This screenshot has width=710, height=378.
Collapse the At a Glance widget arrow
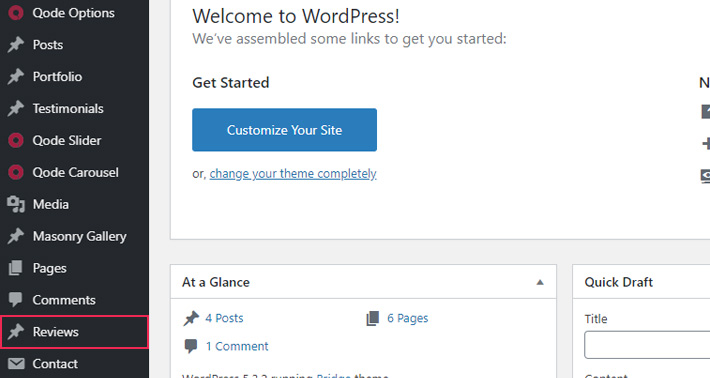540,282
